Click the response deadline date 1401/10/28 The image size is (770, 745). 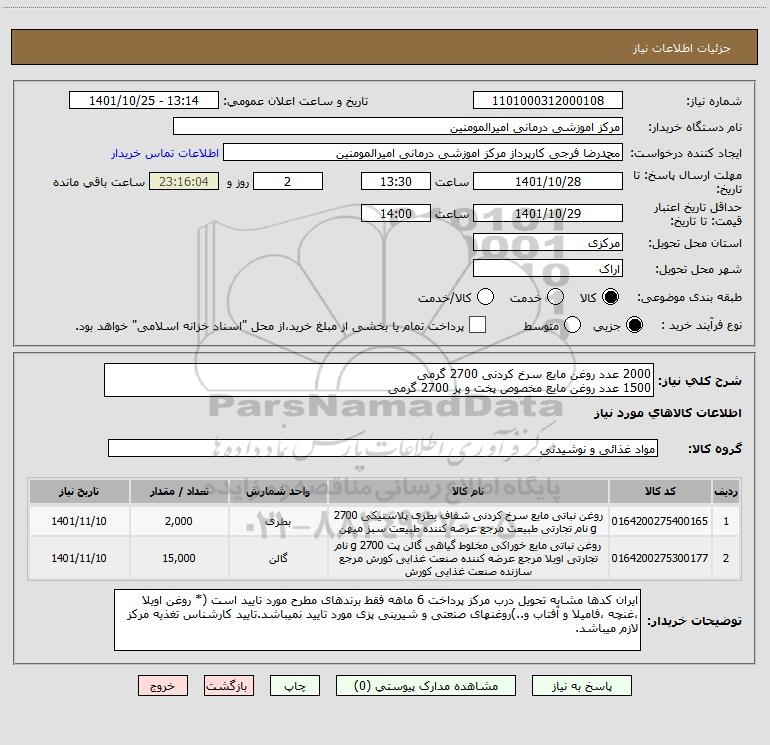[548, 181]
